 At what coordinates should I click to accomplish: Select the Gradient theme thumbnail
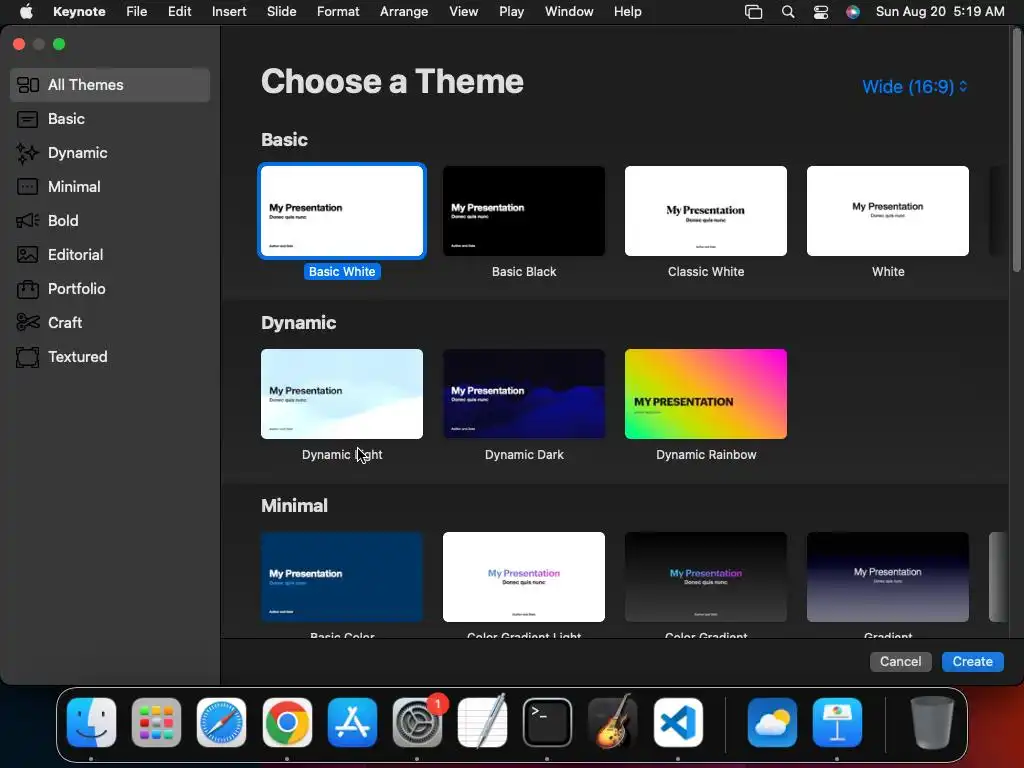point(888,577)
